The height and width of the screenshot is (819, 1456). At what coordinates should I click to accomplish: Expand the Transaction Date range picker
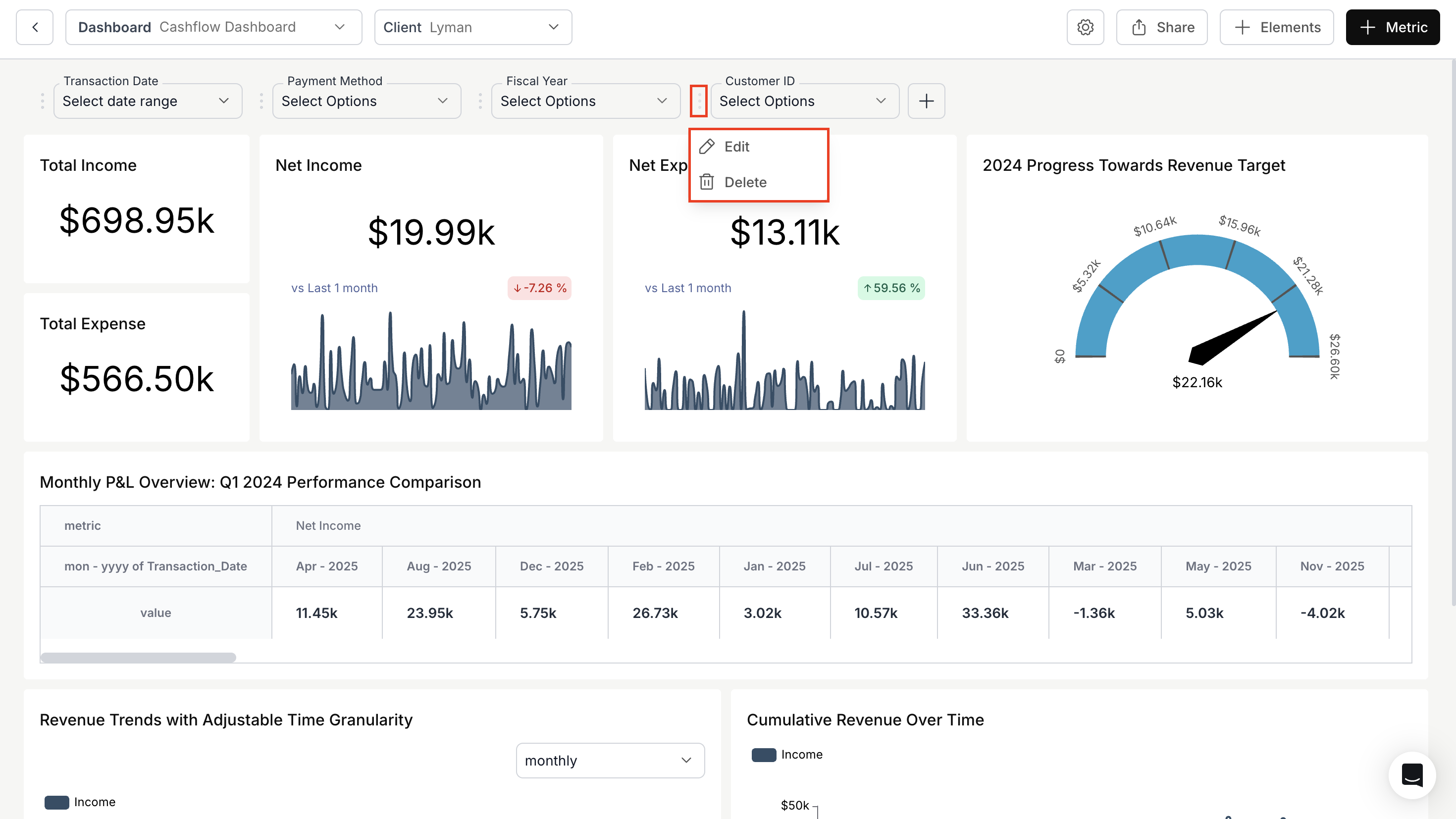(x=148, y=101)
